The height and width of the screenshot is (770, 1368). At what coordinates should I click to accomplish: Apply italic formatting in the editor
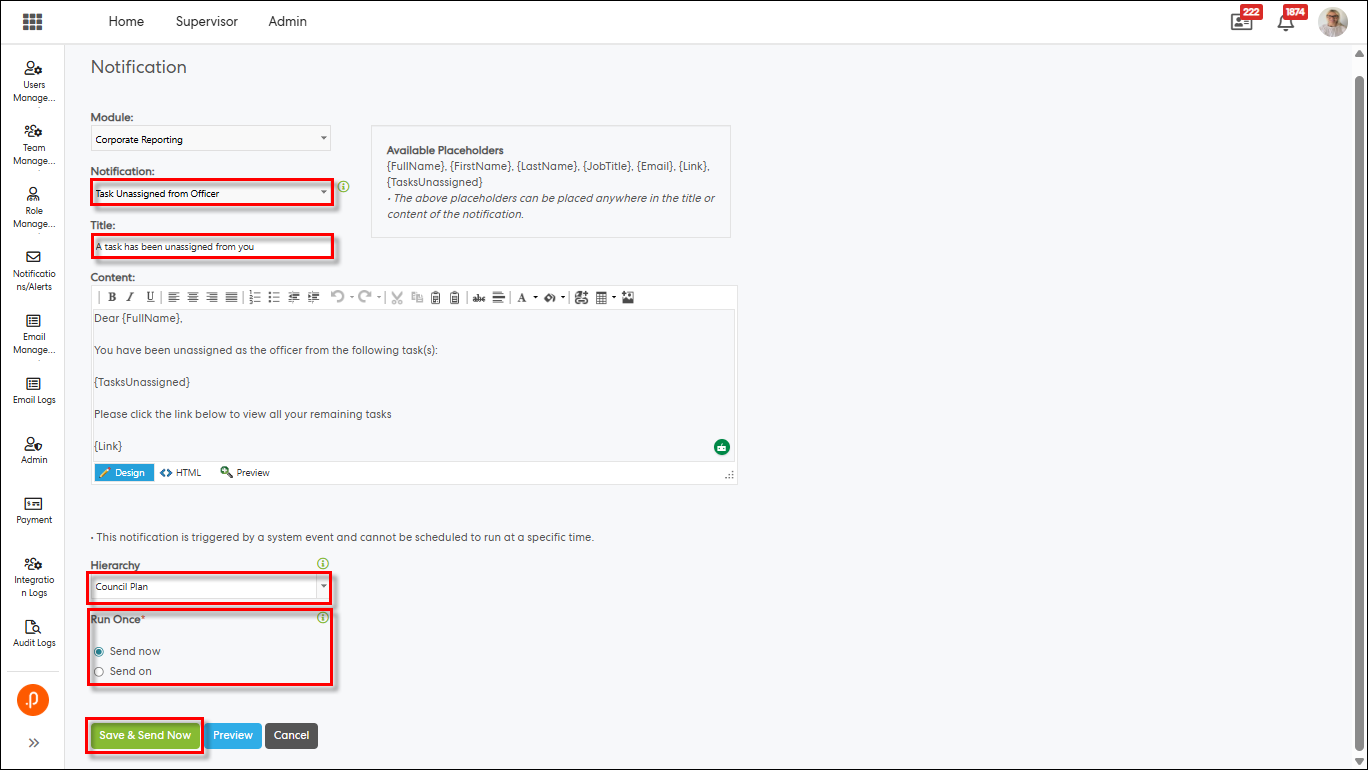pyautogui.click(x=130, y=297)
